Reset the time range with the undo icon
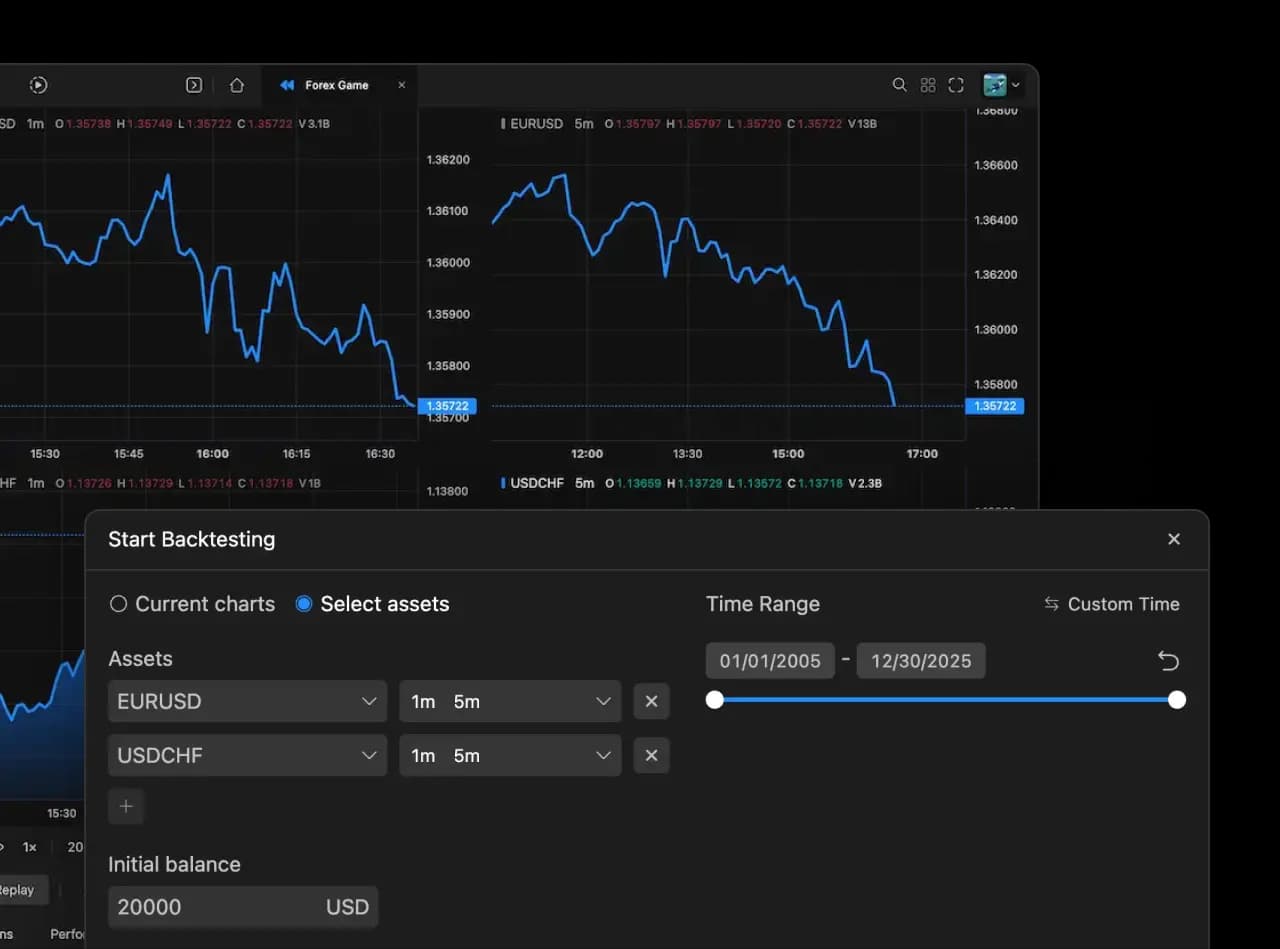This screenshot has height=949, width=1280. click(x=1168, y=660)
